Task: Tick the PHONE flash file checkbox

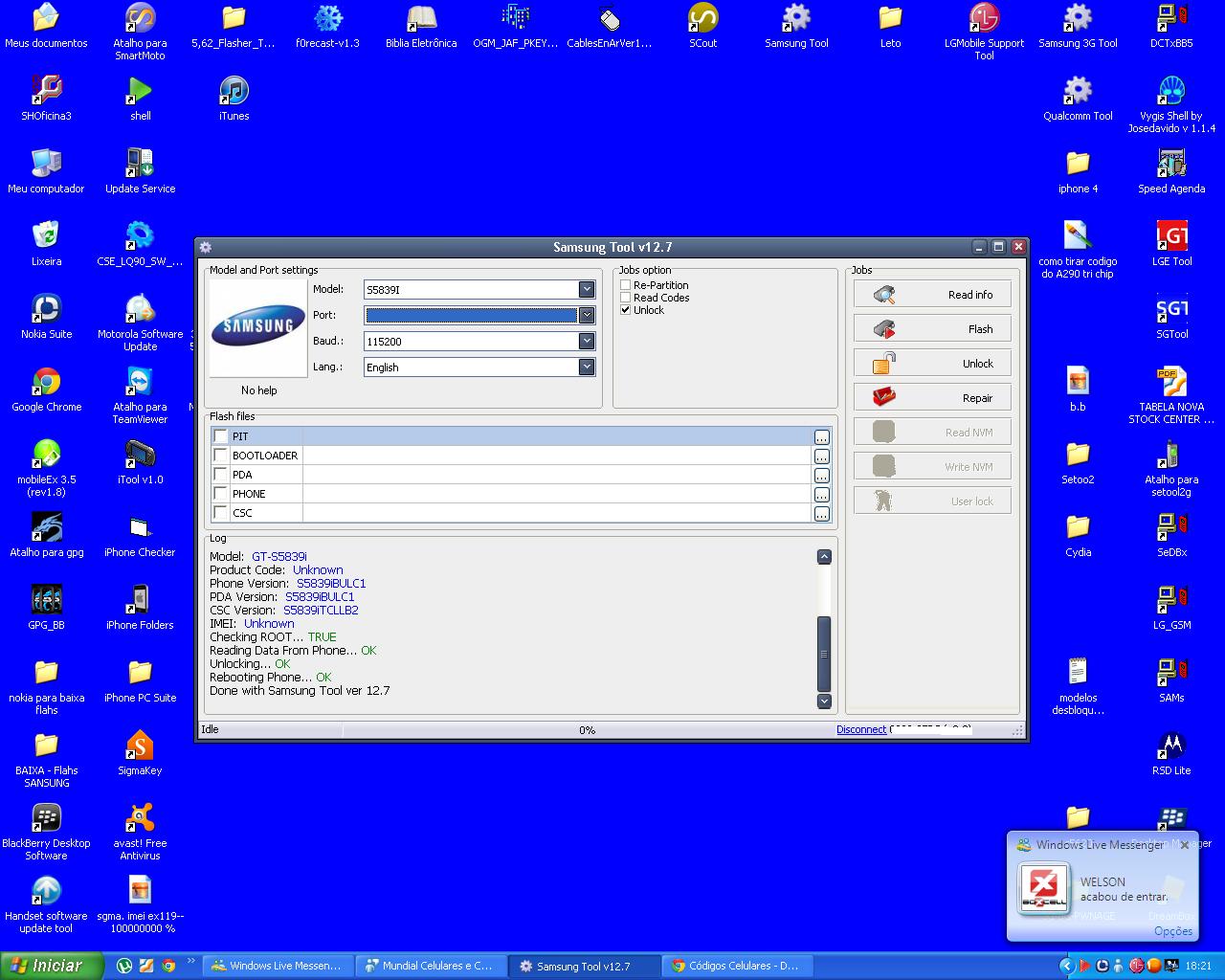Action: tap(221, 494)
